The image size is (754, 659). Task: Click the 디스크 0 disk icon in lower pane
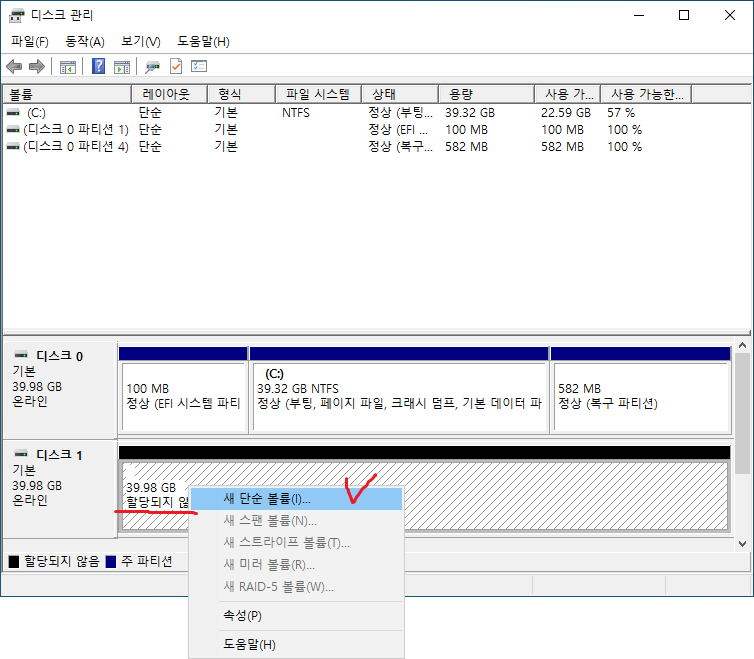tap(21, 355)
